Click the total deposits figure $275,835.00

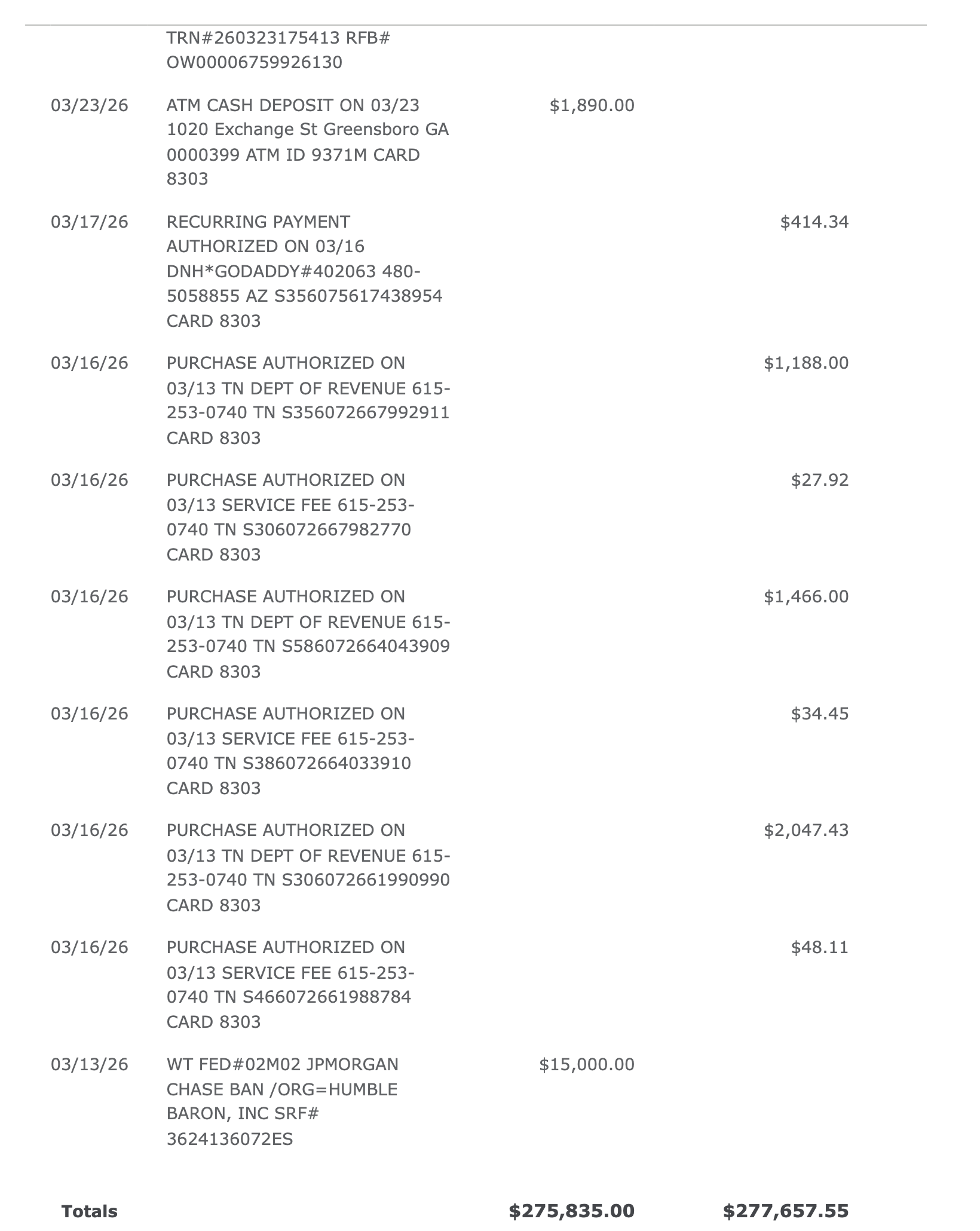[572, 1211]
